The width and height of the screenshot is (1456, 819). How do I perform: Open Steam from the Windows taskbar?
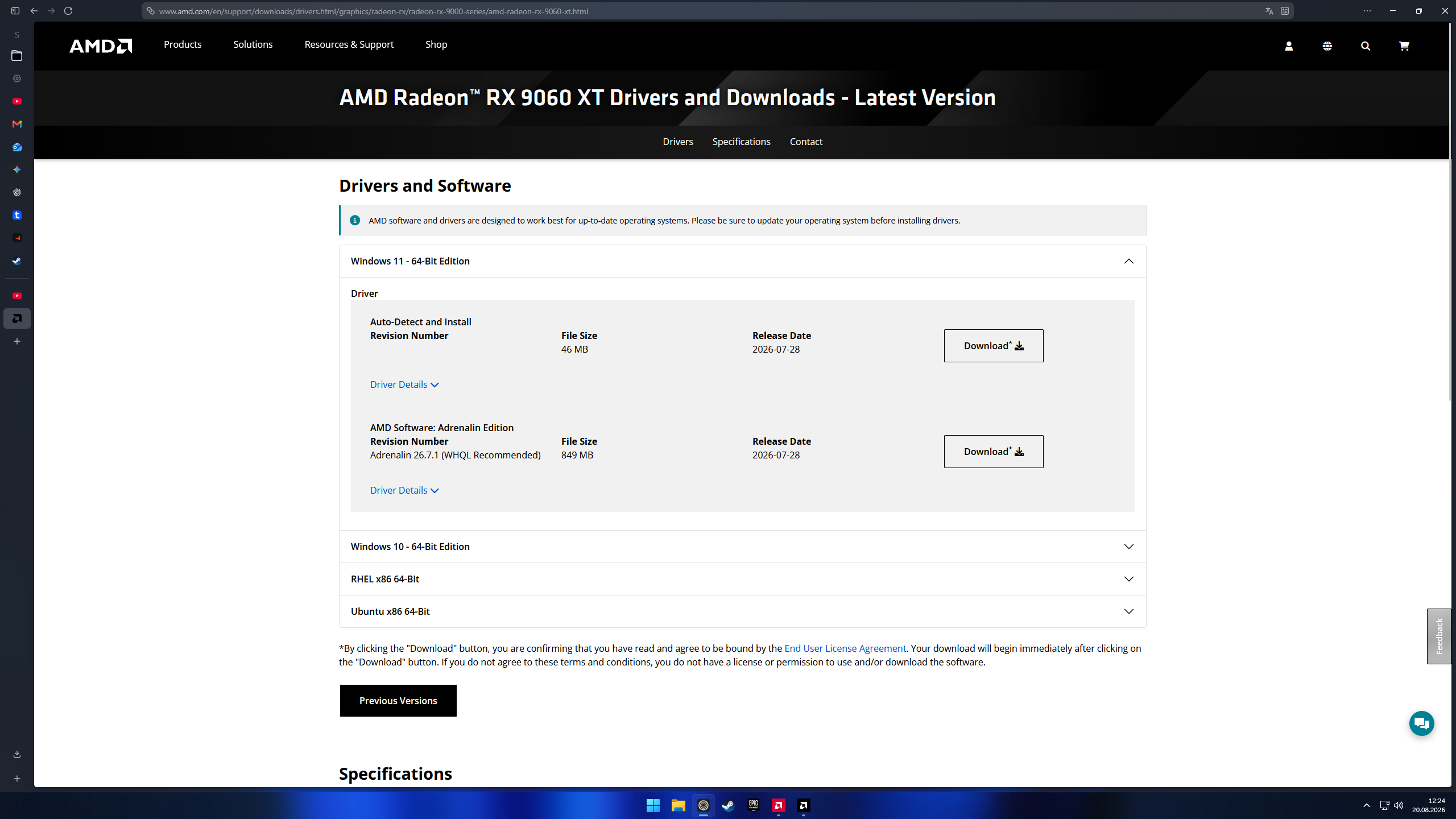tap(729, 805)
